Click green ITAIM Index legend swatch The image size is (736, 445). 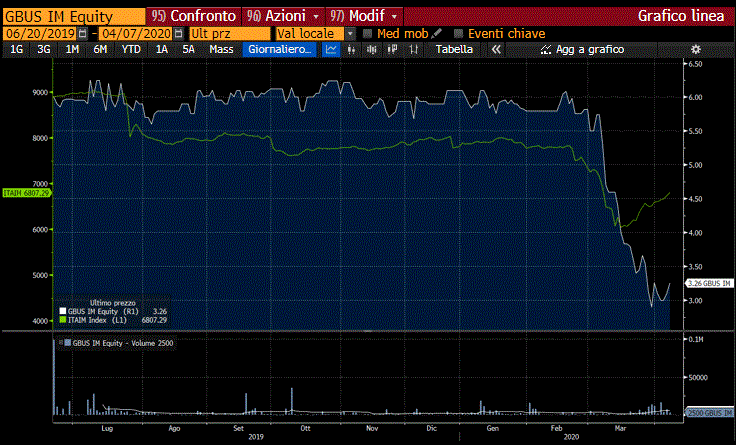pos(63,320)
